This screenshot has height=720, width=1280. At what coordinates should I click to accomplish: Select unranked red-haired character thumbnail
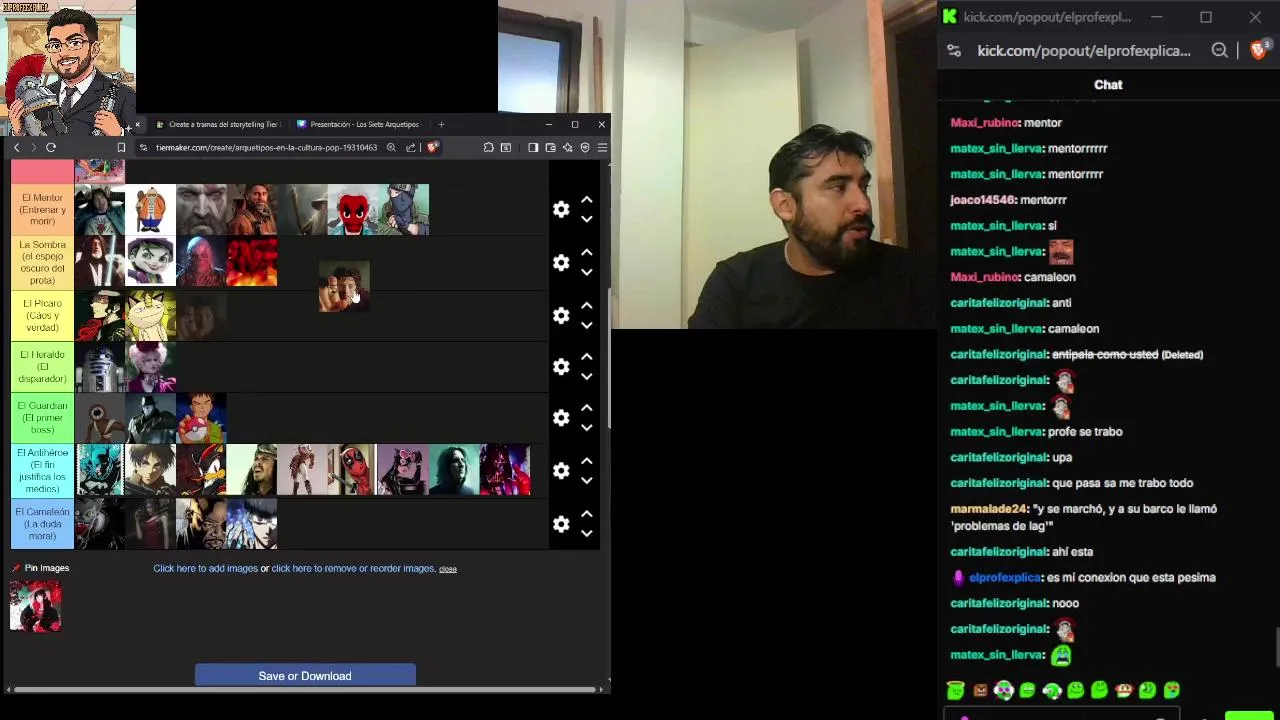click(36, 607)
